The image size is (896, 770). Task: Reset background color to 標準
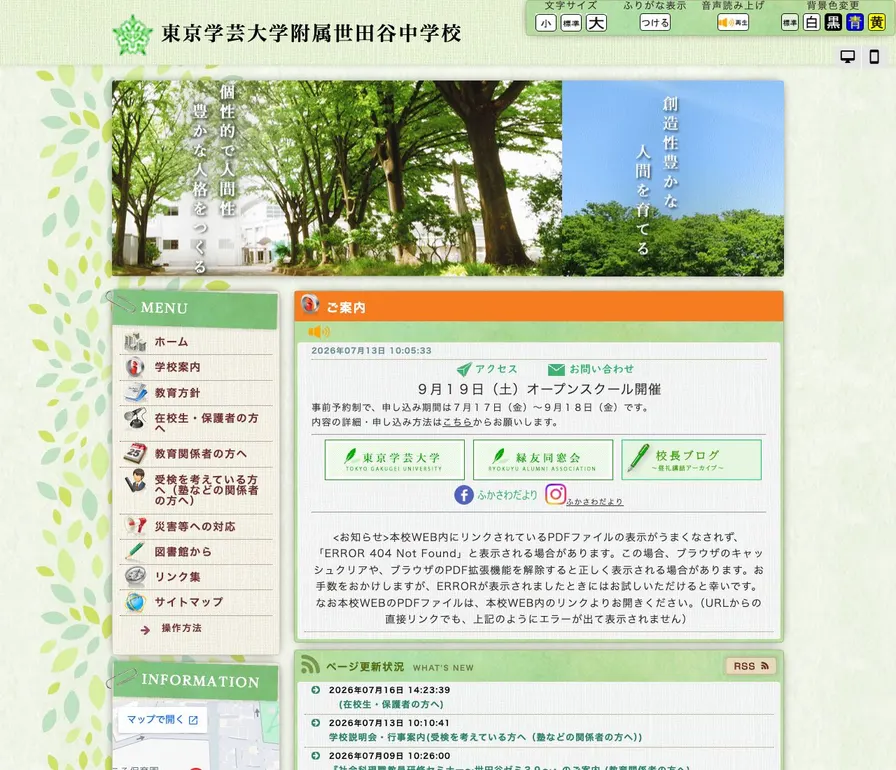(790, 23)
